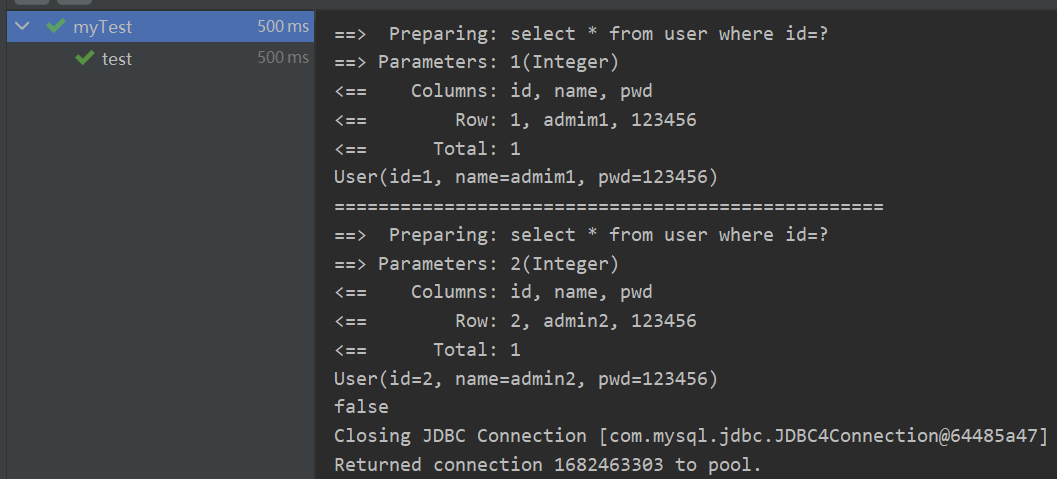Image resolution: width=1057 pixels, height=479 pixels.
Task: Click the false result line
Action: (x=361, y=407)
